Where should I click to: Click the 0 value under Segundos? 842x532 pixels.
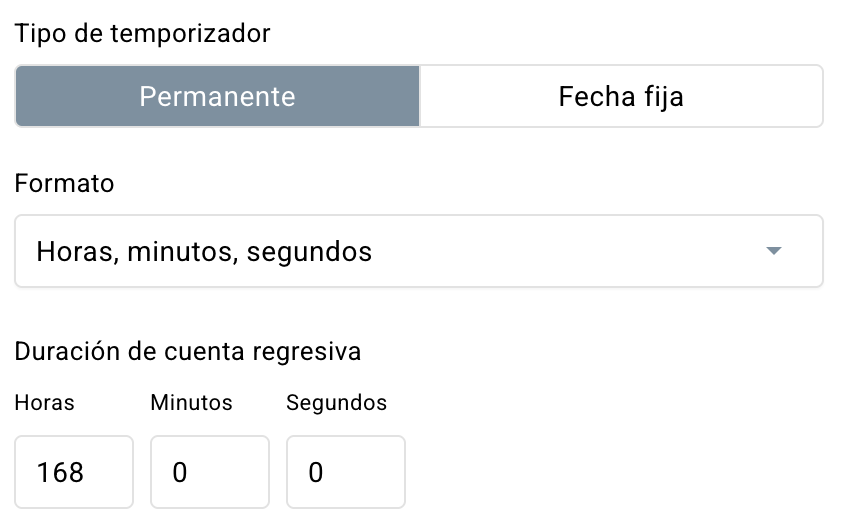click(x=316, y=472)
